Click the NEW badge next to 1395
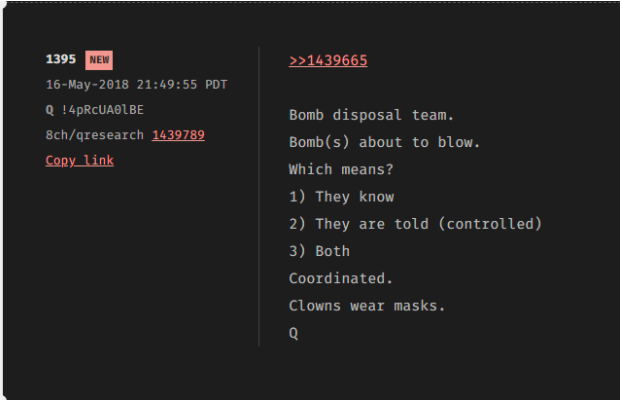Screen dimensions: 620x401 coord(99,60)
